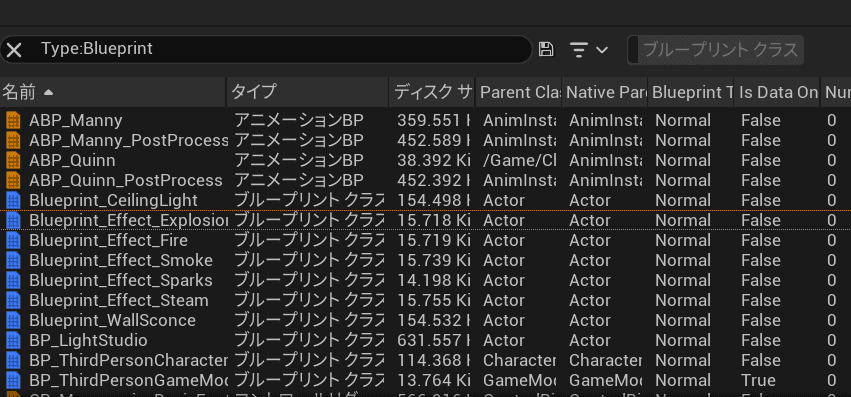
Task: Select the Parent Class column header
Action: click(x=518, y=92)
